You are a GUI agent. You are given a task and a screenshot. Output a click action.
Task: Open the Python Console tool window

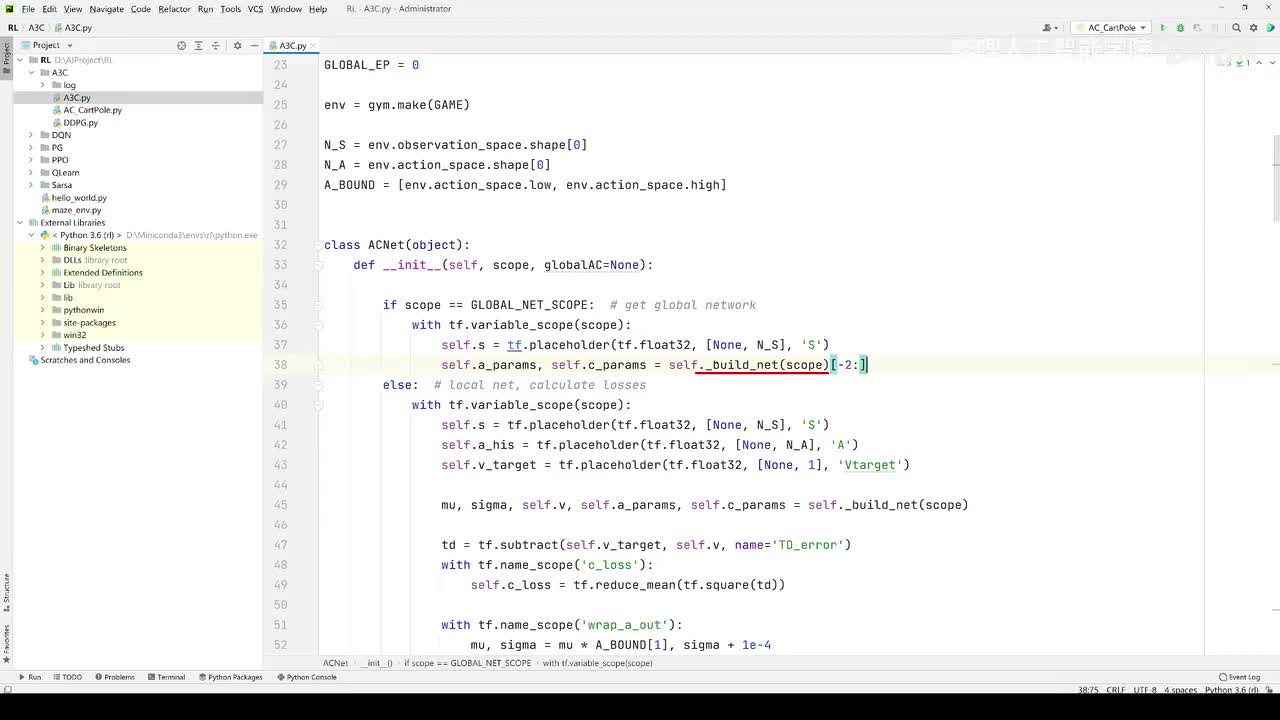coord(306,677)
